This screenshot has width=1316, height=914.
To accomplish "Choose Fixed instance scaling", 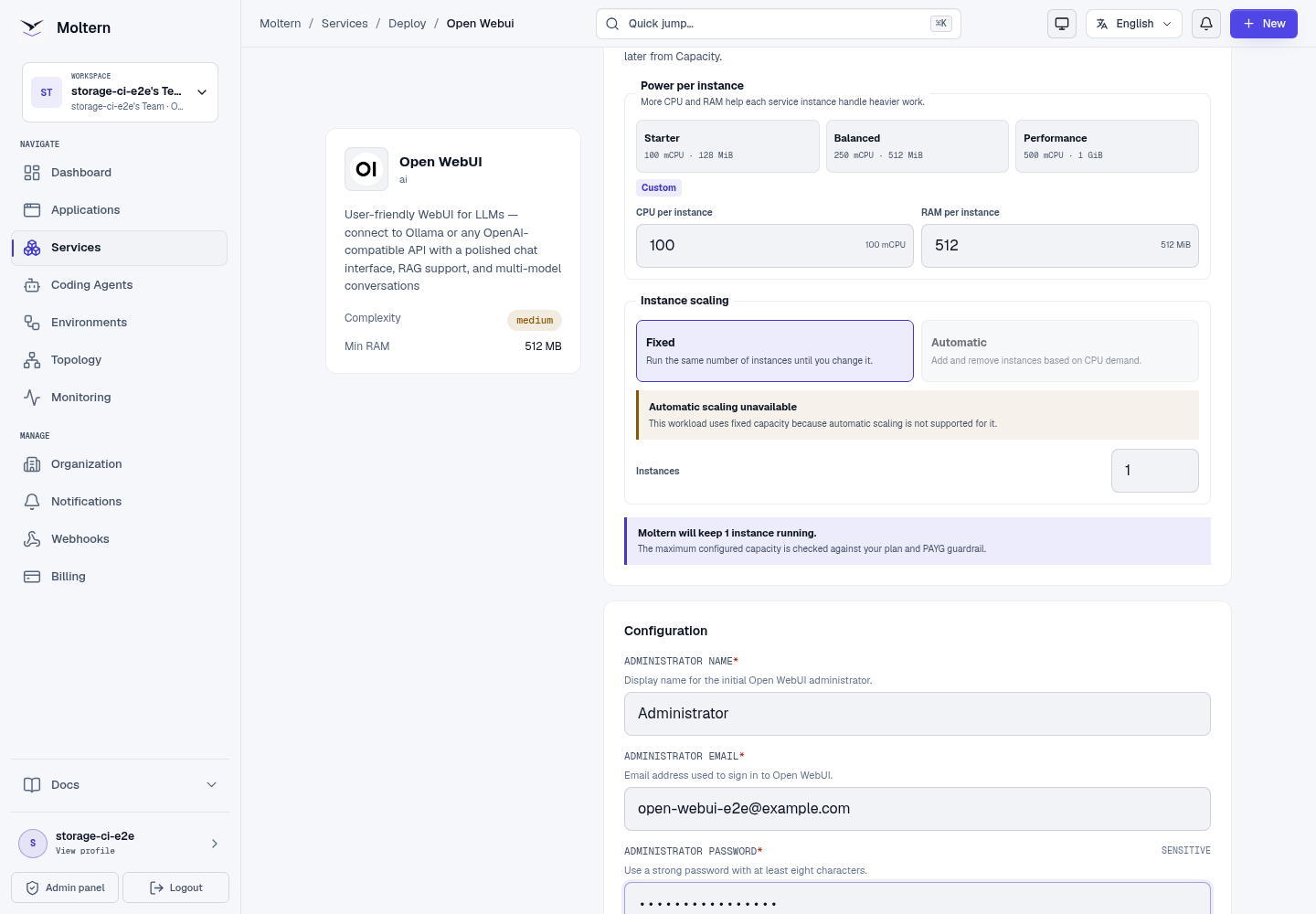I will pos(775,351).
